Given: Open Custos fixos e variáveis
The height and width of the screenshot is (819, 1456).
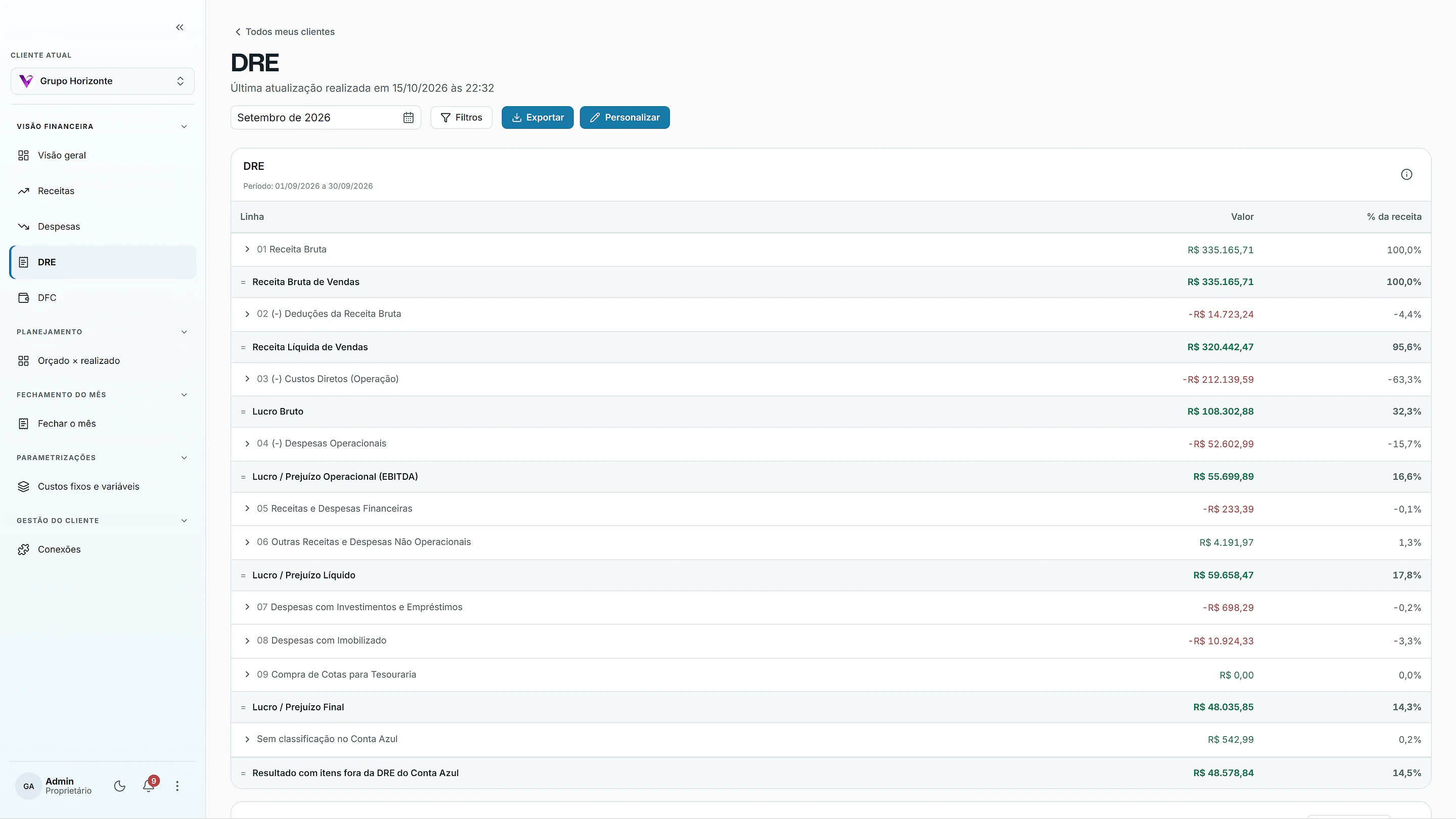Looking at the screenshot, I should 102,487.
